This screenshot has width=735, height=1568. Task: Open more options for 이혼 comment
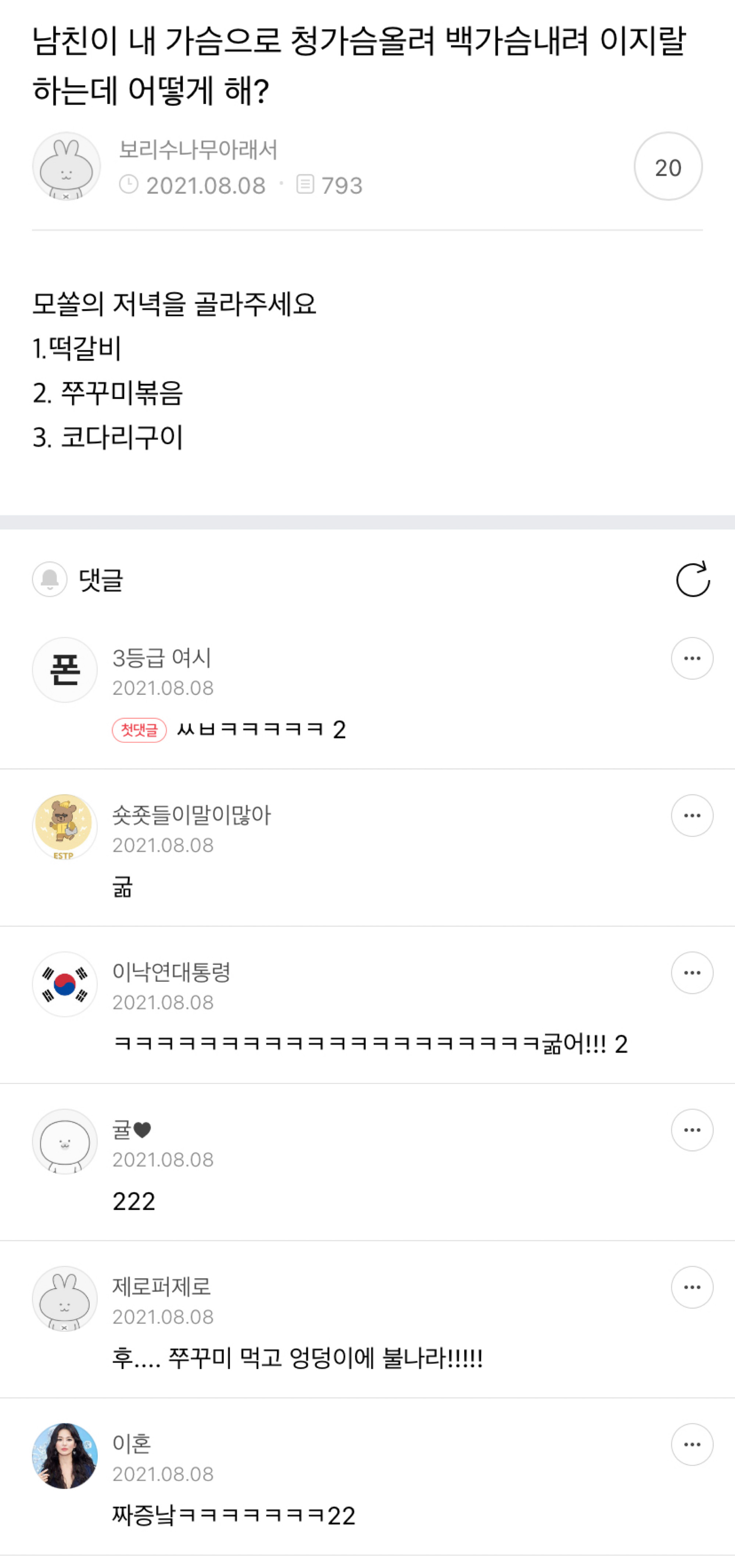click(692, 1444)
